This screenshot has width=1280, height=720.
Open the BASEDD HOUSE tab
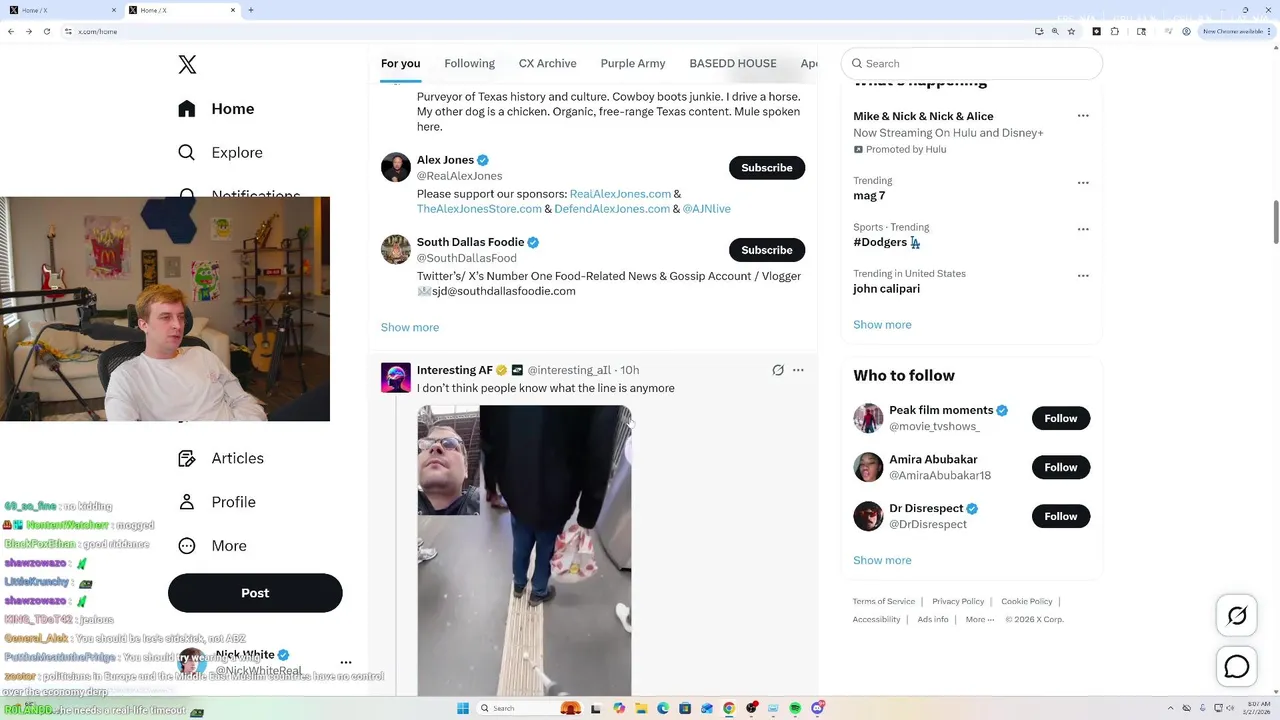733,63
